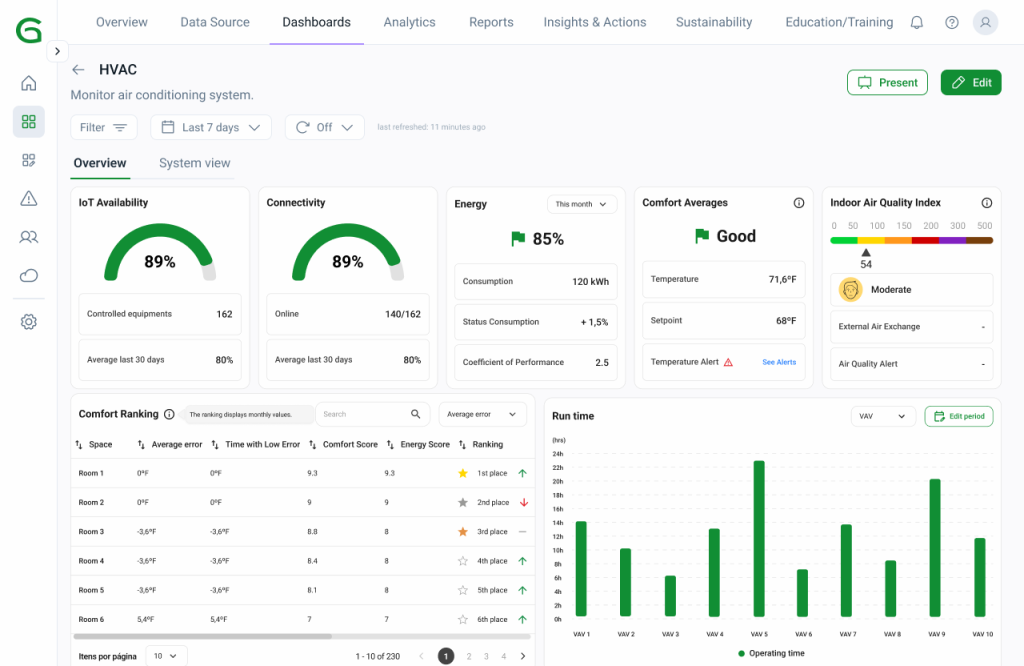
Task: Open settings gear in left sidebar
Action: click(29, 321)
